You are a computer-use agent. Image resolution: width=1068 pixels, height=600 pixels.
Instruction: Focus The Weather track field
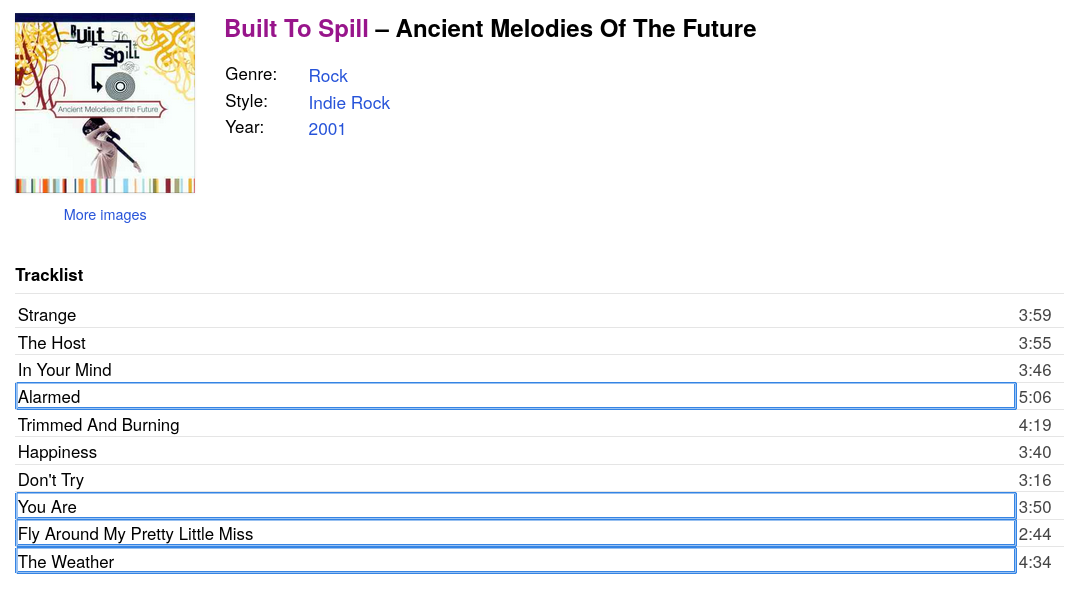pos(515,562)
